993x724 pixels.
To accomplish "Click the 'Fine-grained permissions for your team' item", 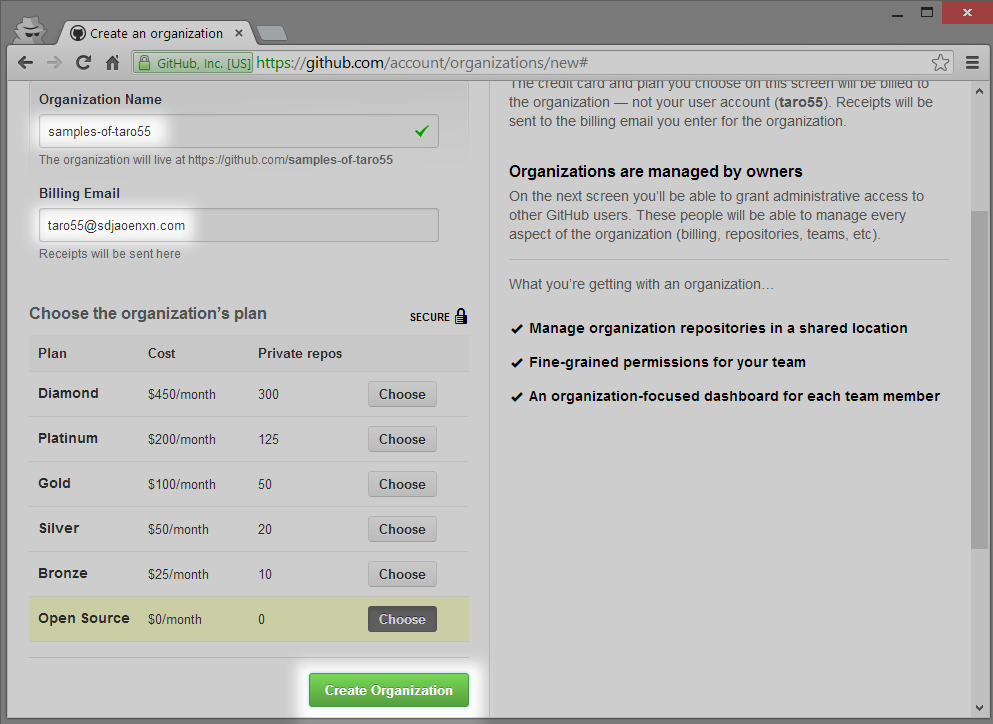I will coord(667,362).
